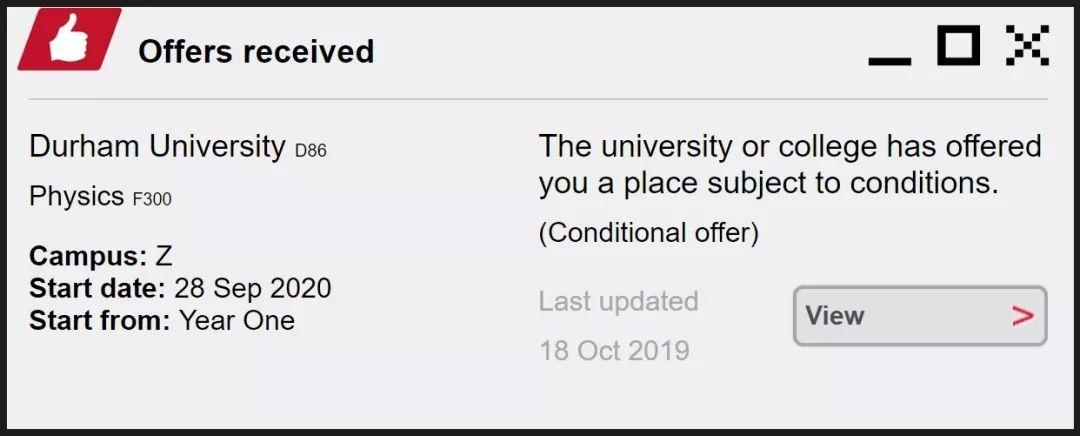Viewport: 1080px width, 436px height.
Task: Select the Offers received heading
Action: click(256, 52)
